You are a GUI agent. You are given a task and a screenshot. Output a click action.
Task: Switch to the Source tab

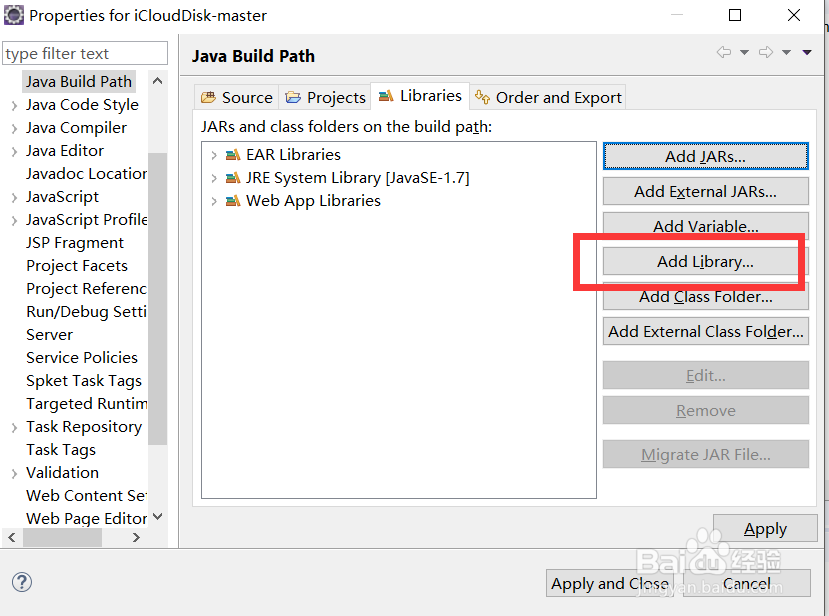[x=237, y=97]
